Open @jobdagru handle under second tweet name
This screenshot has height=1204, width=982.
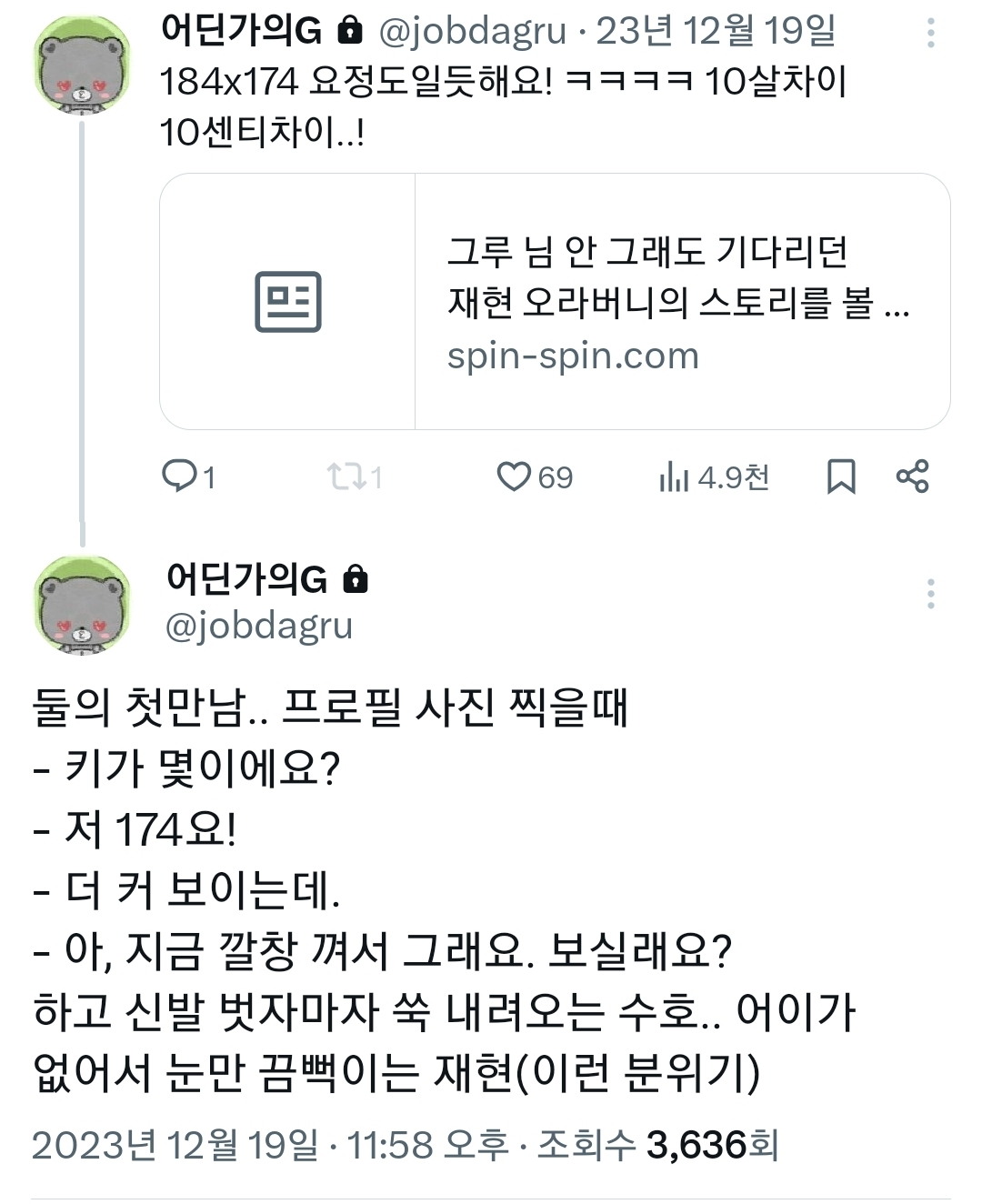point(259,626)
